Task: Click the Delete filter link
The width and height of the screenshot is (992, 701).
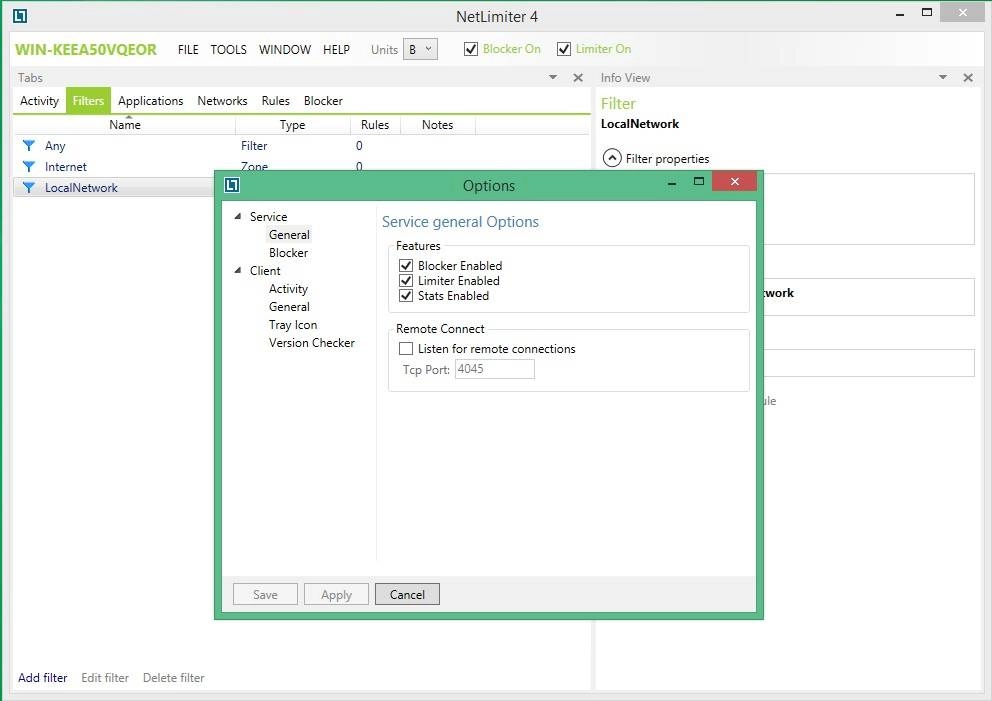Action: click(x=173, y=678)
